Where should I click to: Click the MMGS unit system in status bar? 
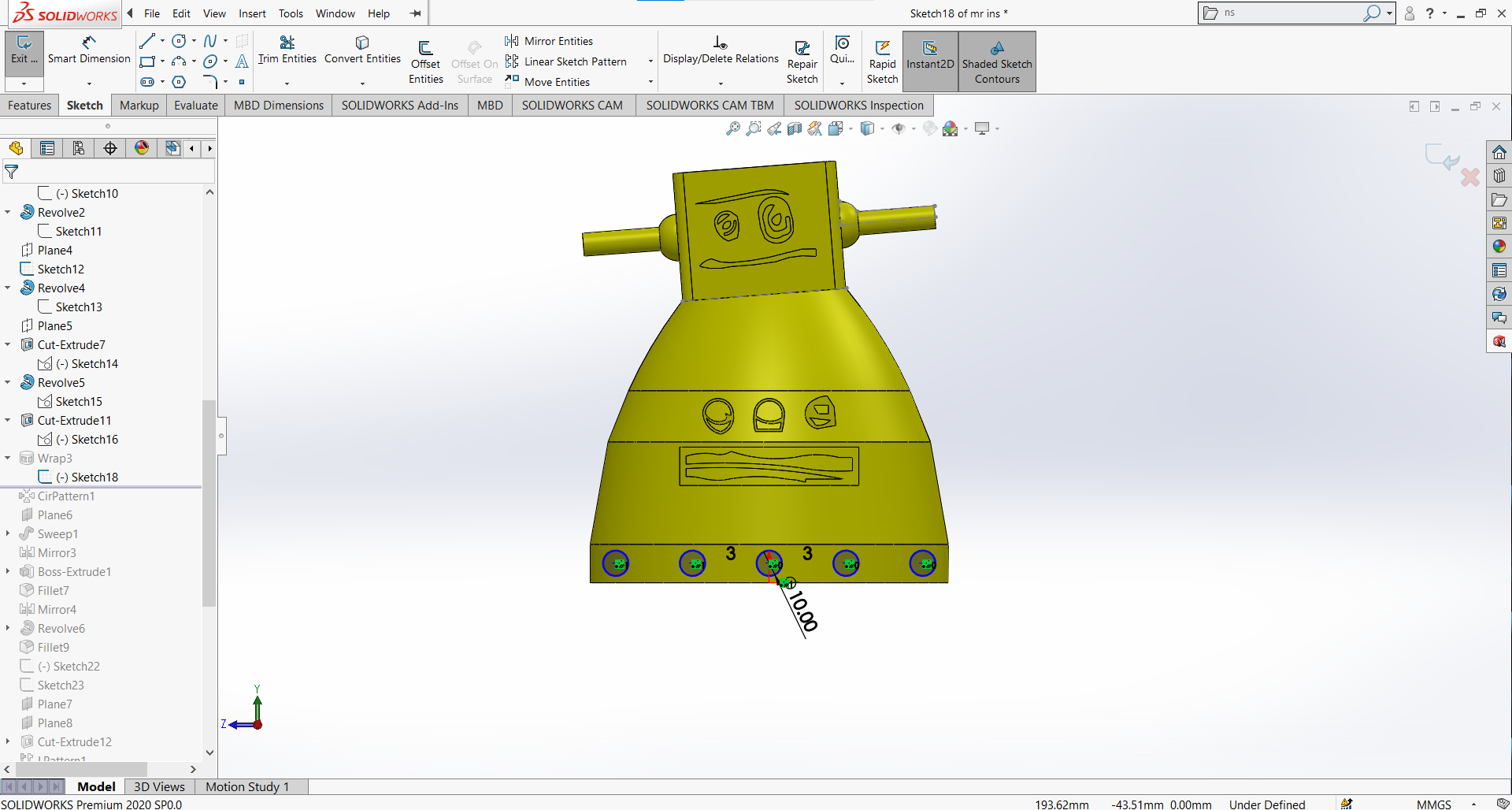coord(1433,804)
